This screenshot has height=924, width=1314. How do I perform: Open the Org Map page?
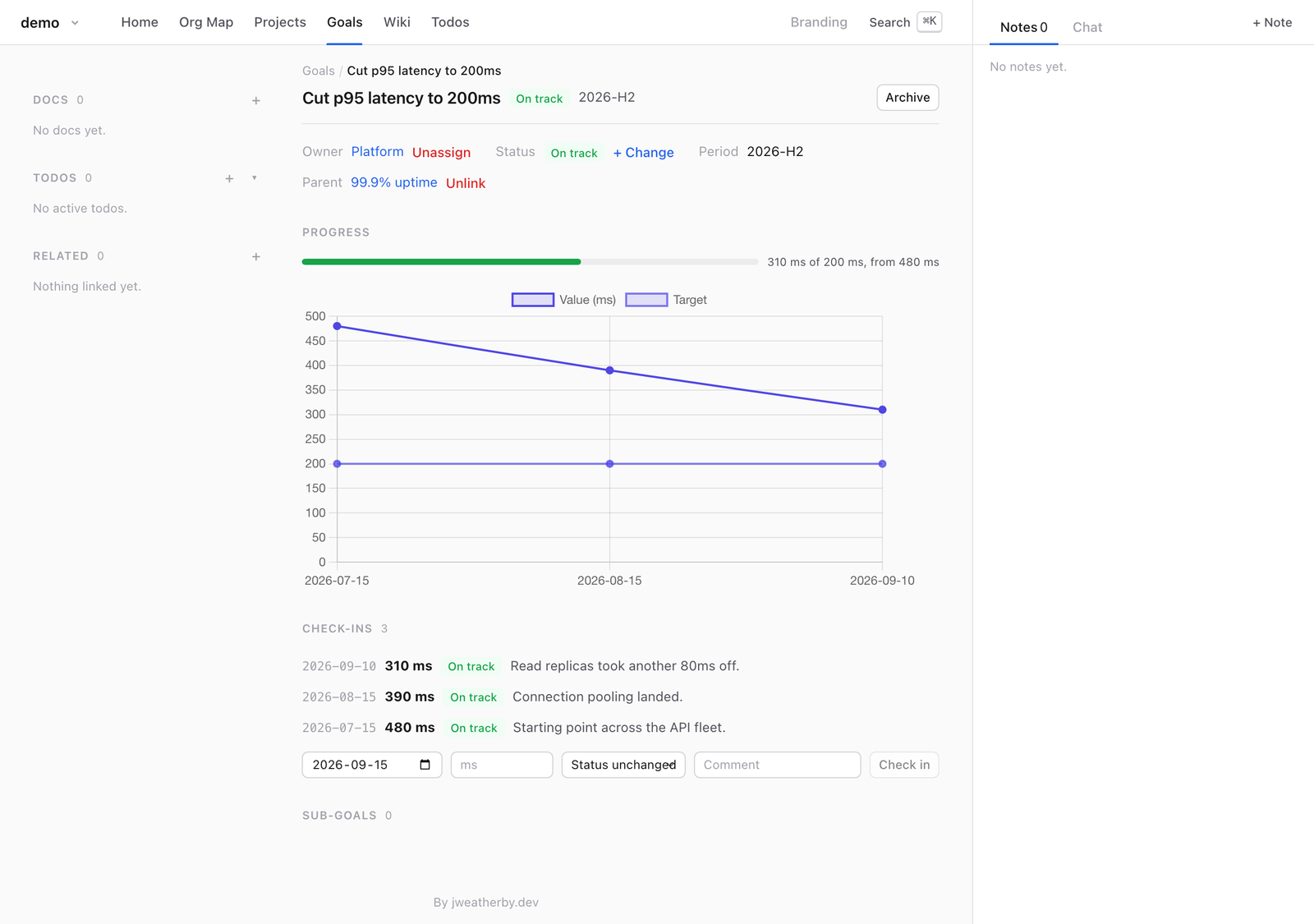point(206,22)
